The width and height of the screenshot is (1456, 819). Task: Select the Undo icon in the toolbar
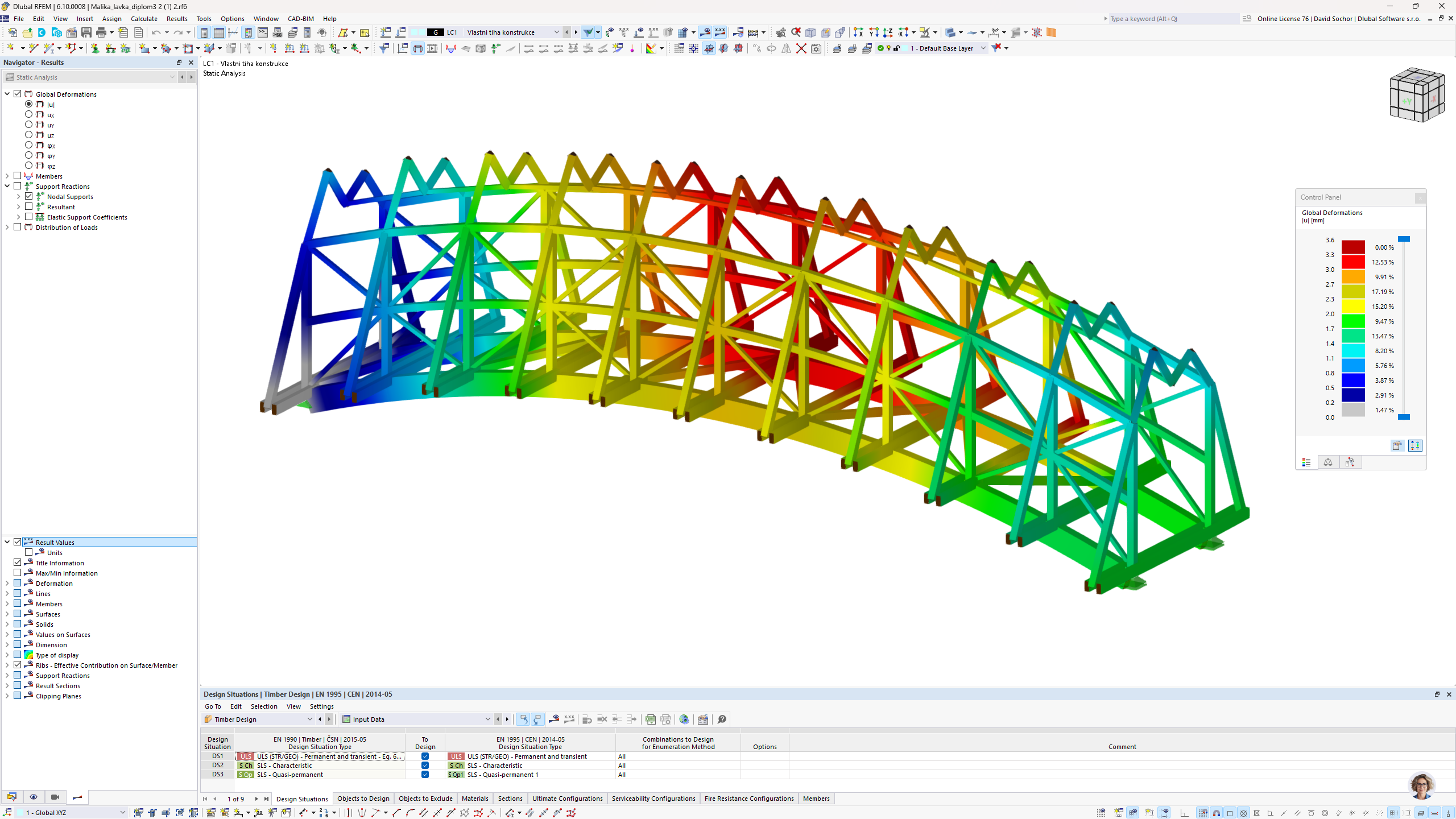click(x=158, y=32)
